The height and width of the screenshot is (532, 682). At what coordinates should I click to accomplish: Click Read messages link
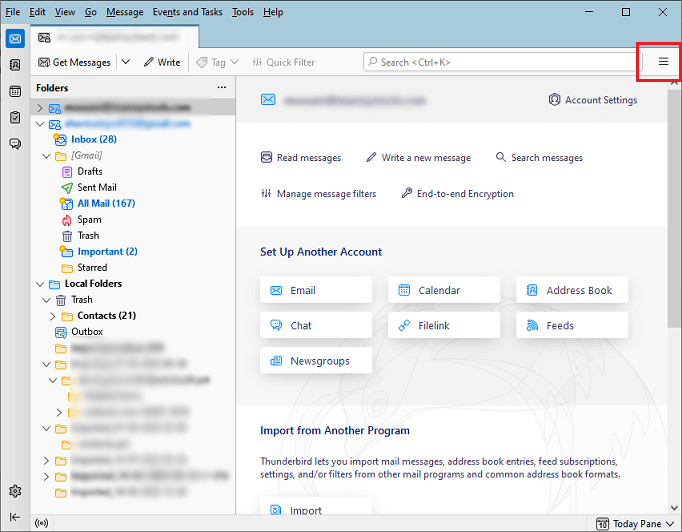click(301, 157)
